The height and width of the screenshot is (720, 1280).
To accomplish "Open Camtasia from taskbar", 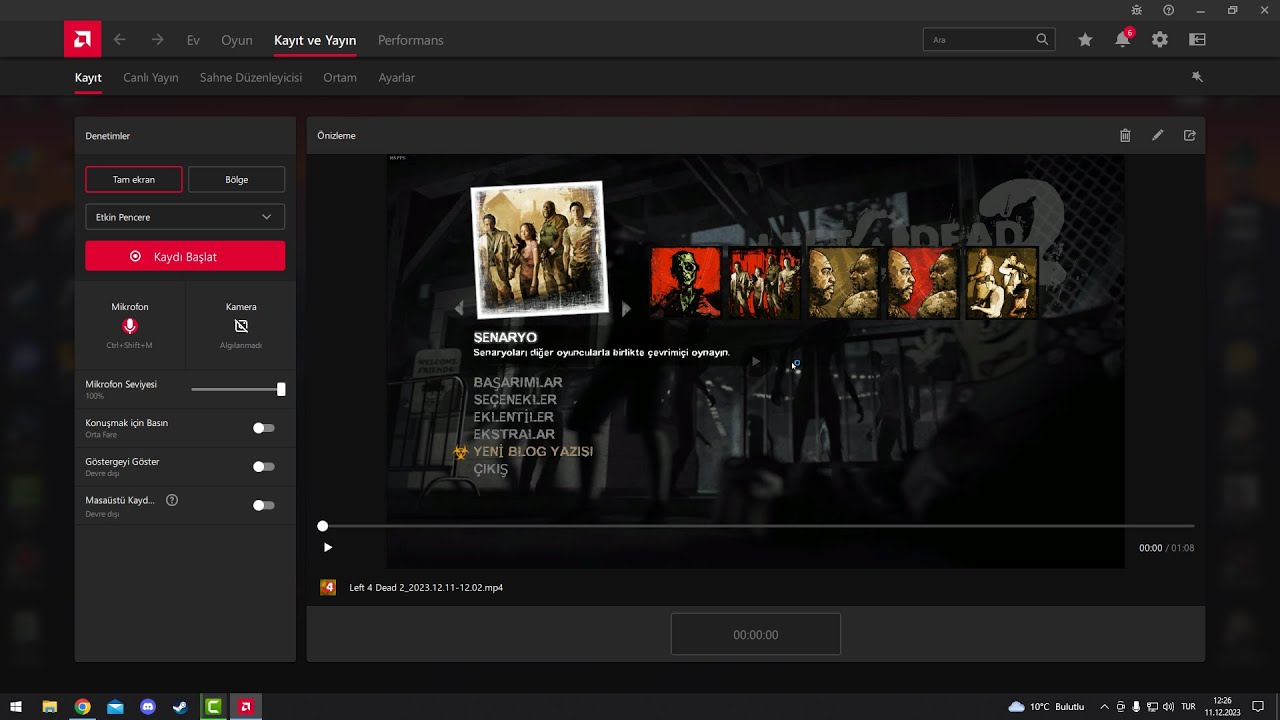I will 213,707.
